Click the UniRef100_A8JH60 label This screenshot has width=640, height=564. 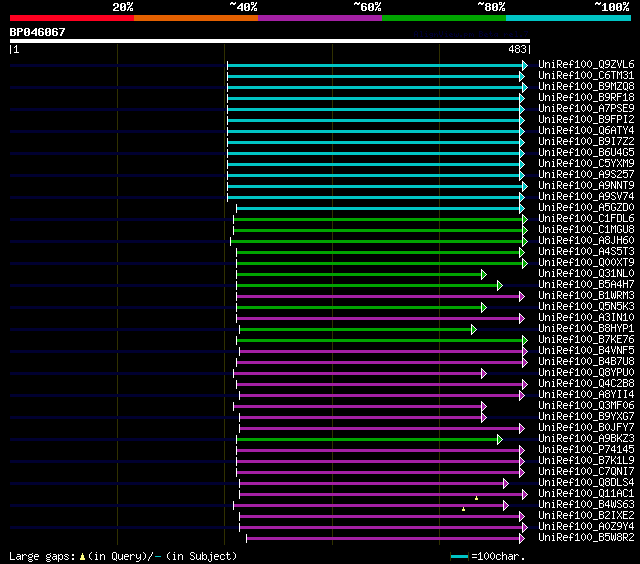pyautogui.click(x=586, y=241)
